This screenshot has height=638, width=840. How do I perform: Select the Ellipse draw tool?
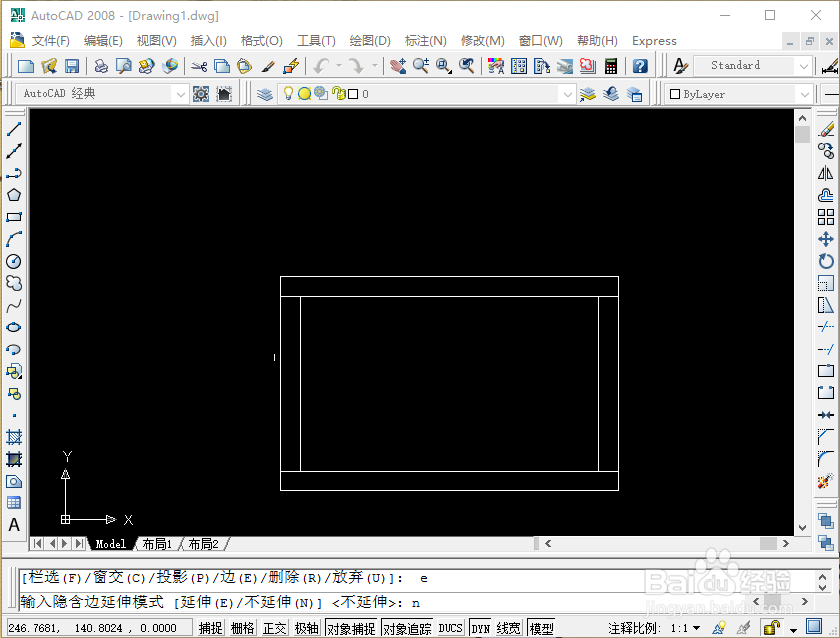click(x=14, y=327)
